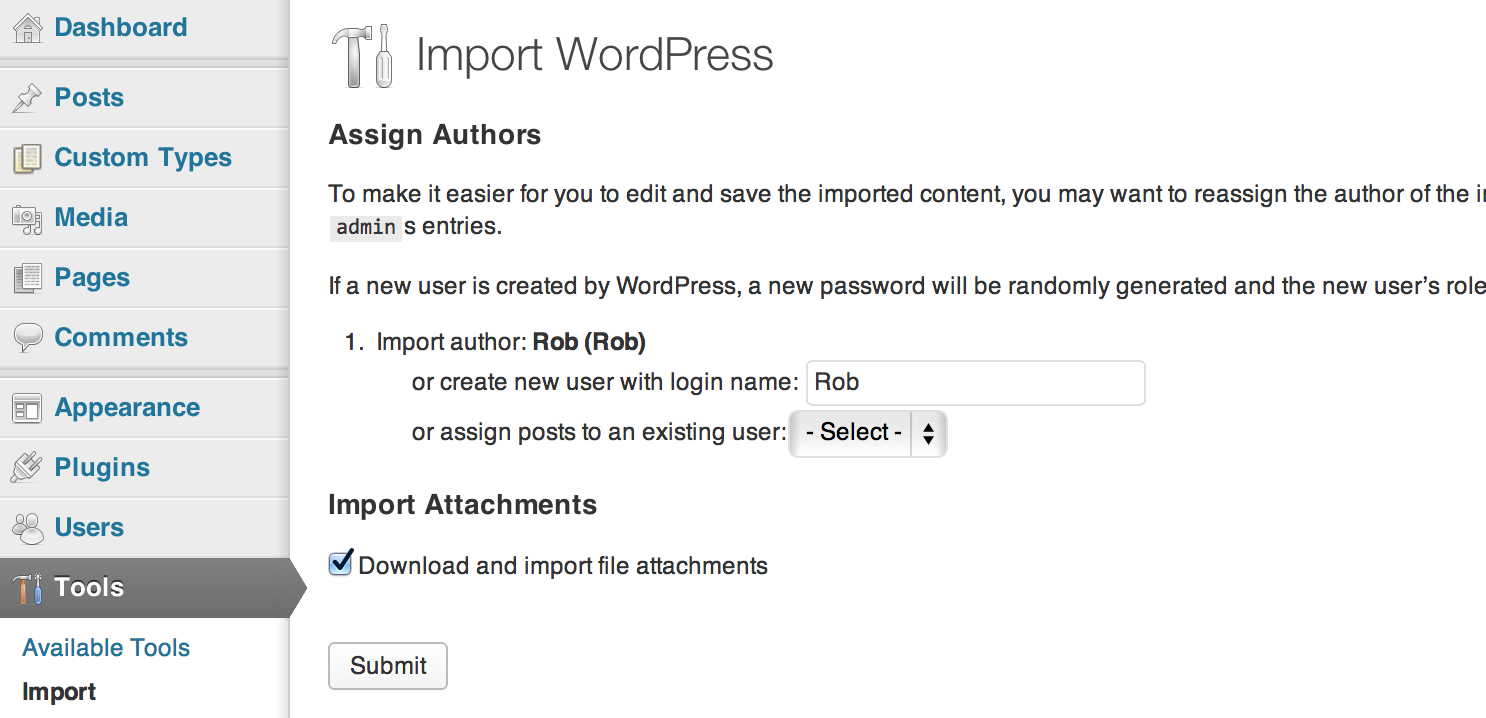This screenshot has height=718, width=1486.
Task: Click the new user login name field
Action: 975,383
